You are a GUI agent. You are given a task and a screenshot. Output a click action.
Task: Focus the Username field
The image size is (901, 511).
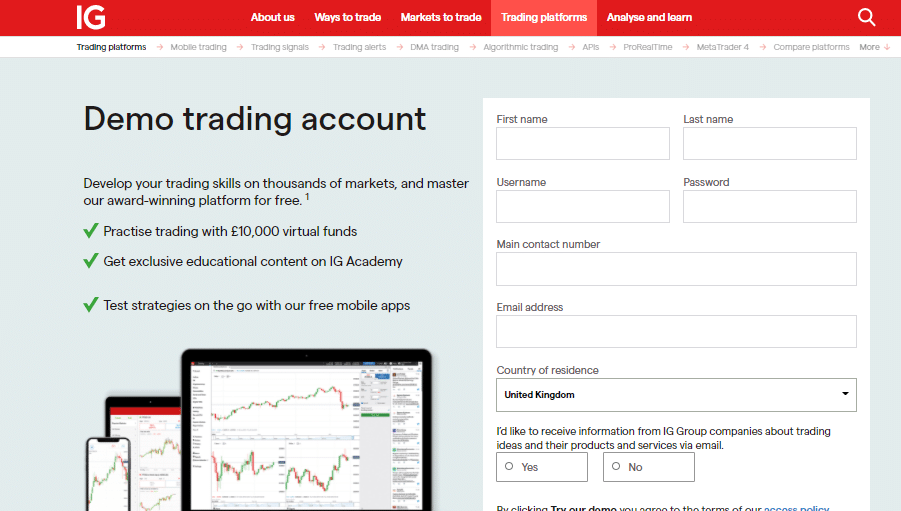pos(583,206)
